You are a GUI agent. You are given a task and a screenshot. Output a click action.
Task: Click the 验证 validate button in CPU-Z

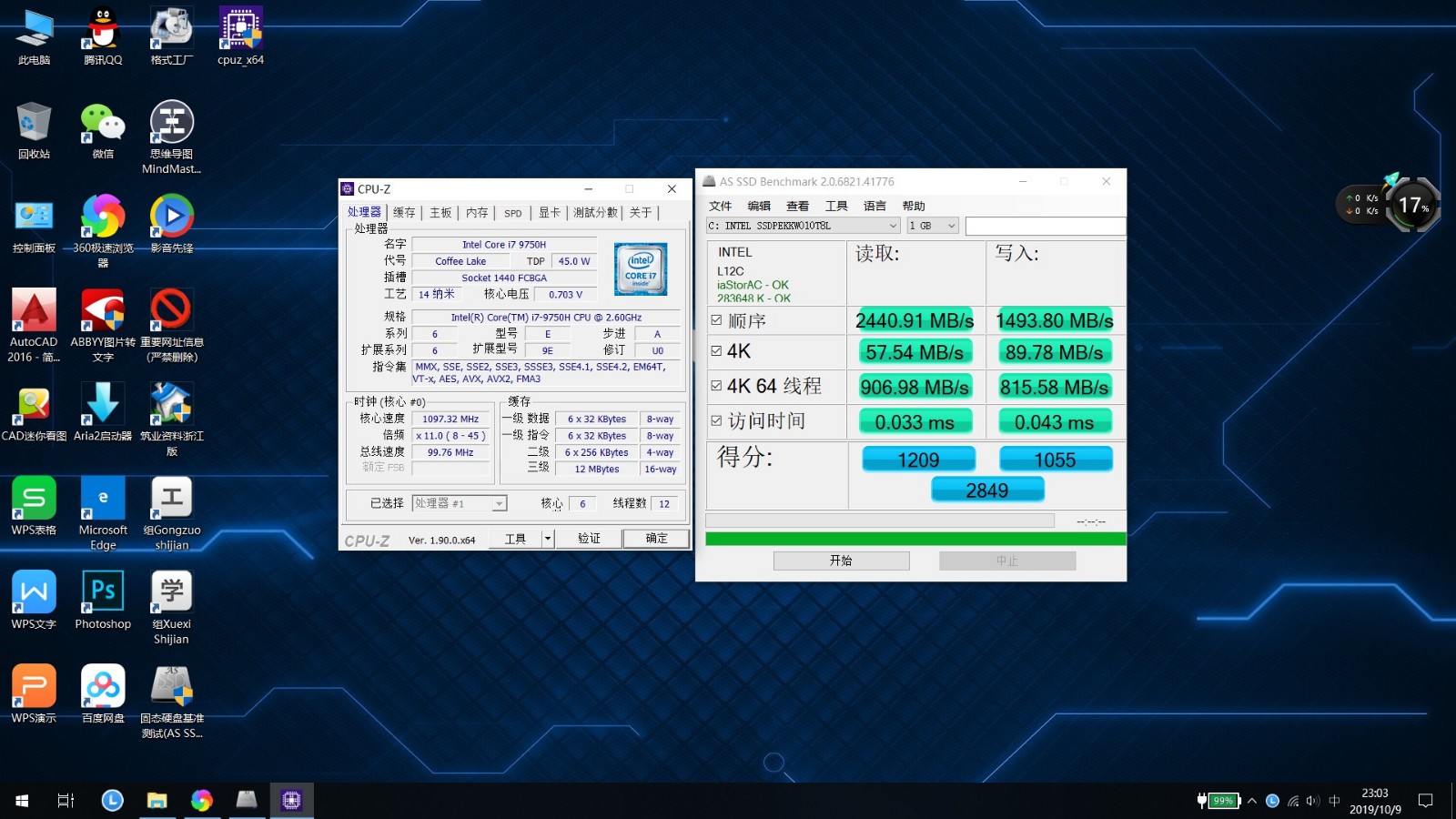pos(589,539)
